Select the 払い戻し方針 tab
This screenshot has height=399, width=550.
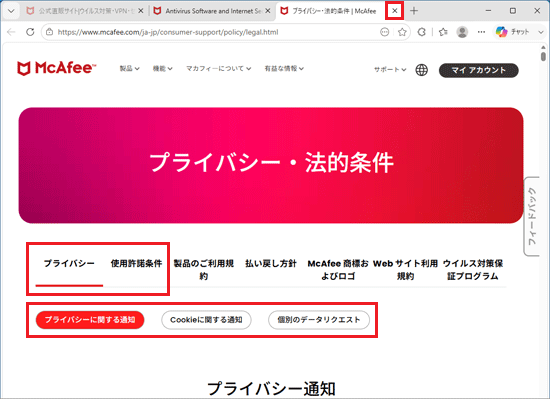pyautogui.click(x=271, y=264)
